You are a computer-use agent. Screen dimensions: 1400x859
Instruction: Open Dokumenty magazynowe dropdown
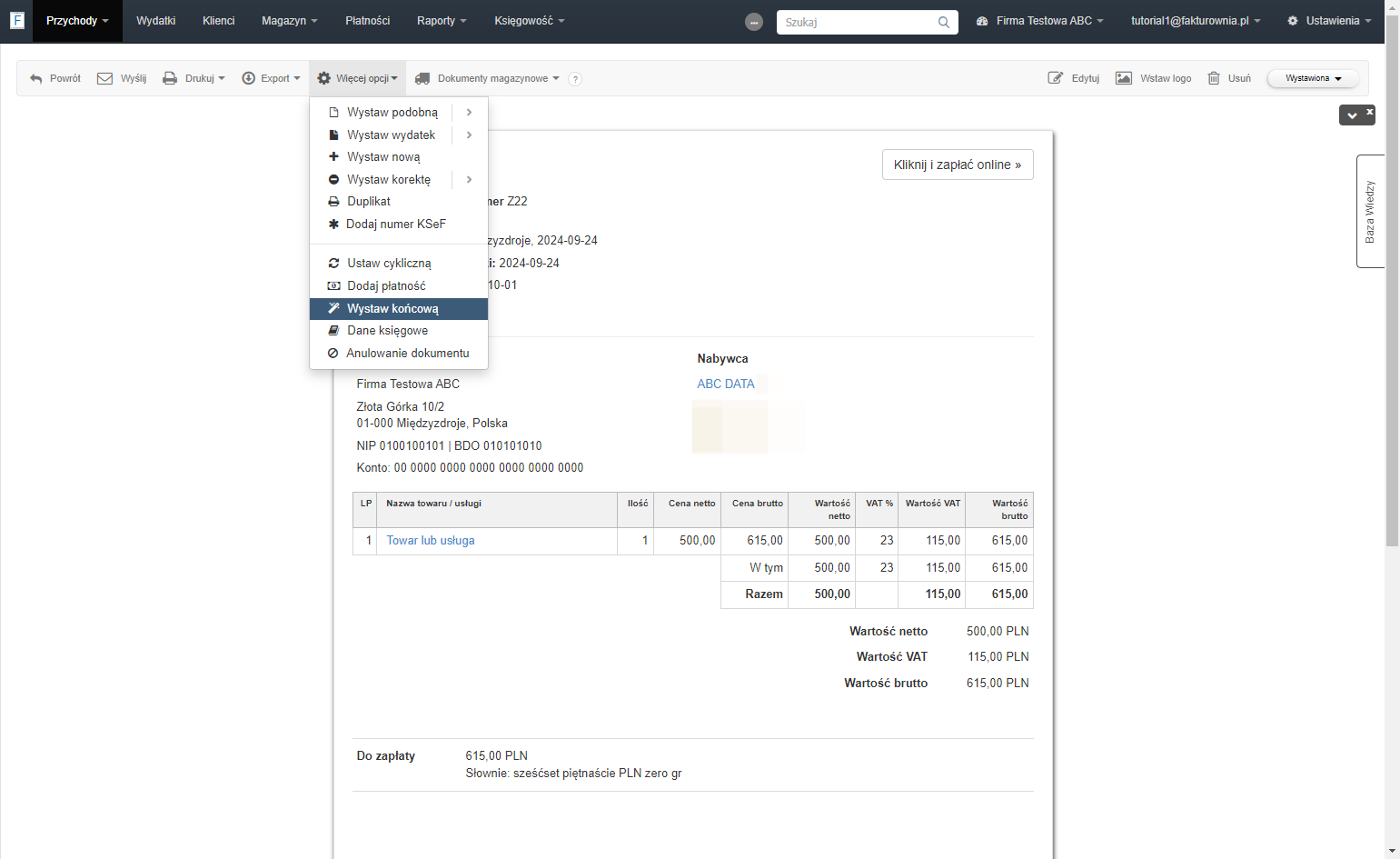(487, 78)
